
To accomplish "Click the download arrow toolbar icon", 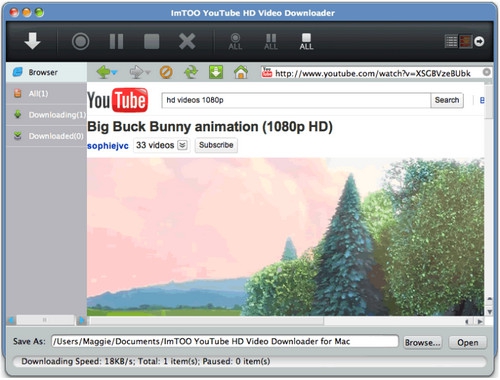I will [32, 41].
